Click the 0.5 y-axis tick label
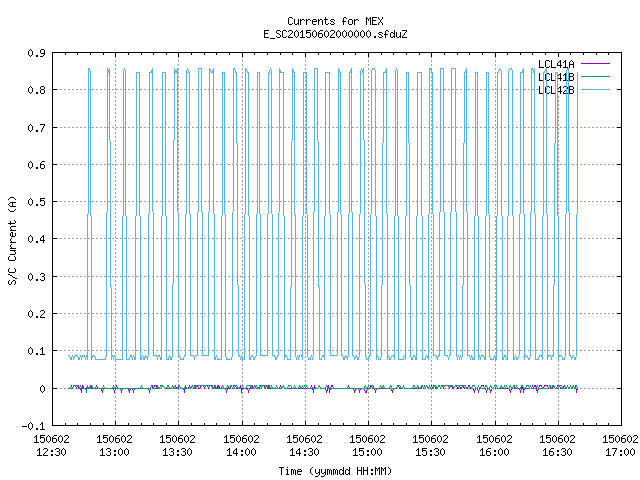 coord(36,202)
